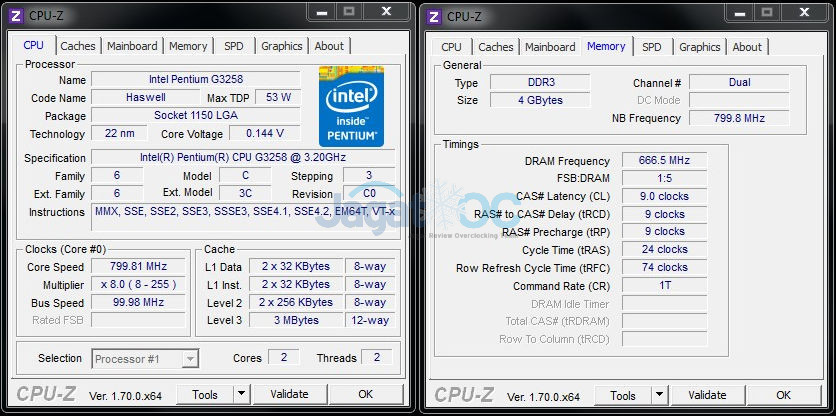The image size is (836, 416).
Task: Click memory Size value 4 GBytes
Action: [540, 100]
